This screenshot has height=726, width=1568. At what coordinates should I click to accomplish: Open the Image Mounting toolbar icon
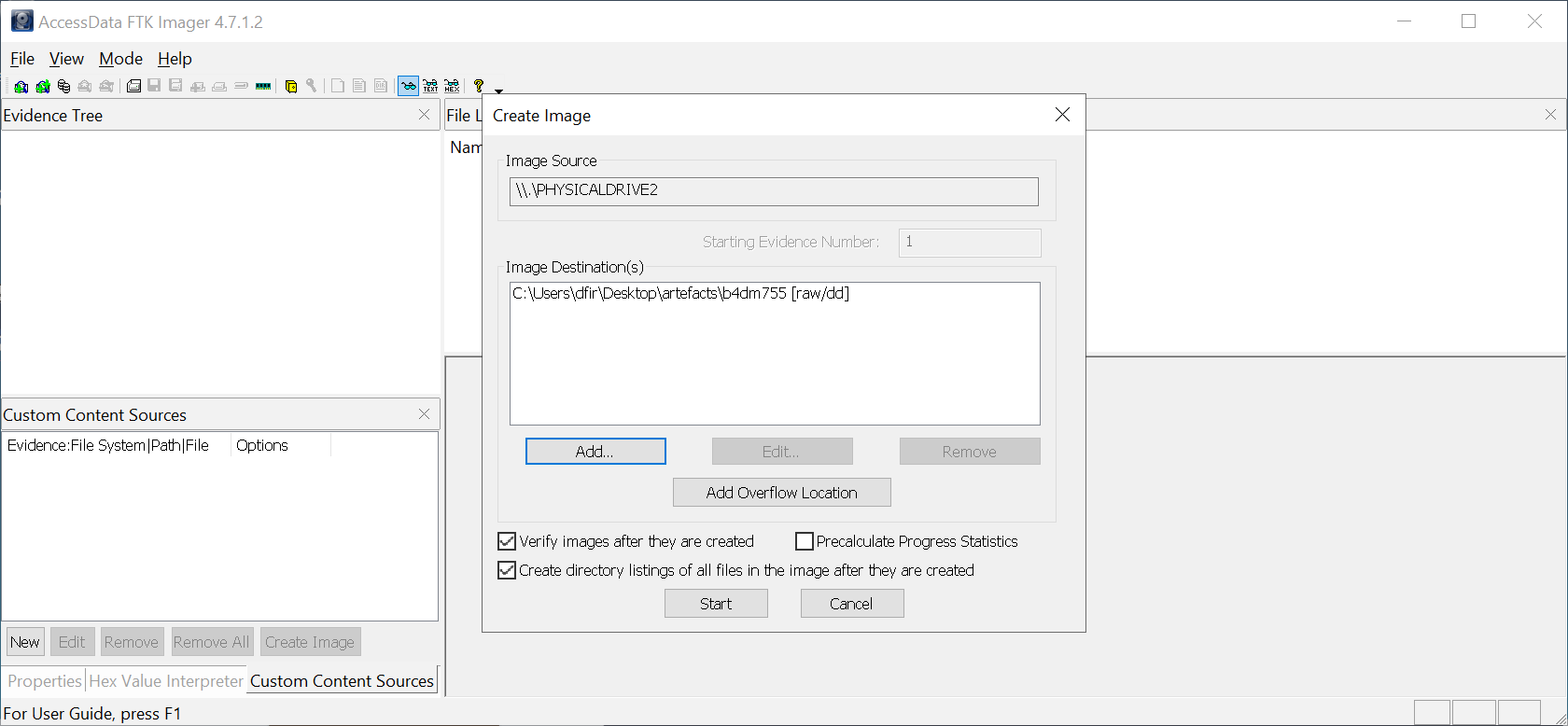pos(63,87)
